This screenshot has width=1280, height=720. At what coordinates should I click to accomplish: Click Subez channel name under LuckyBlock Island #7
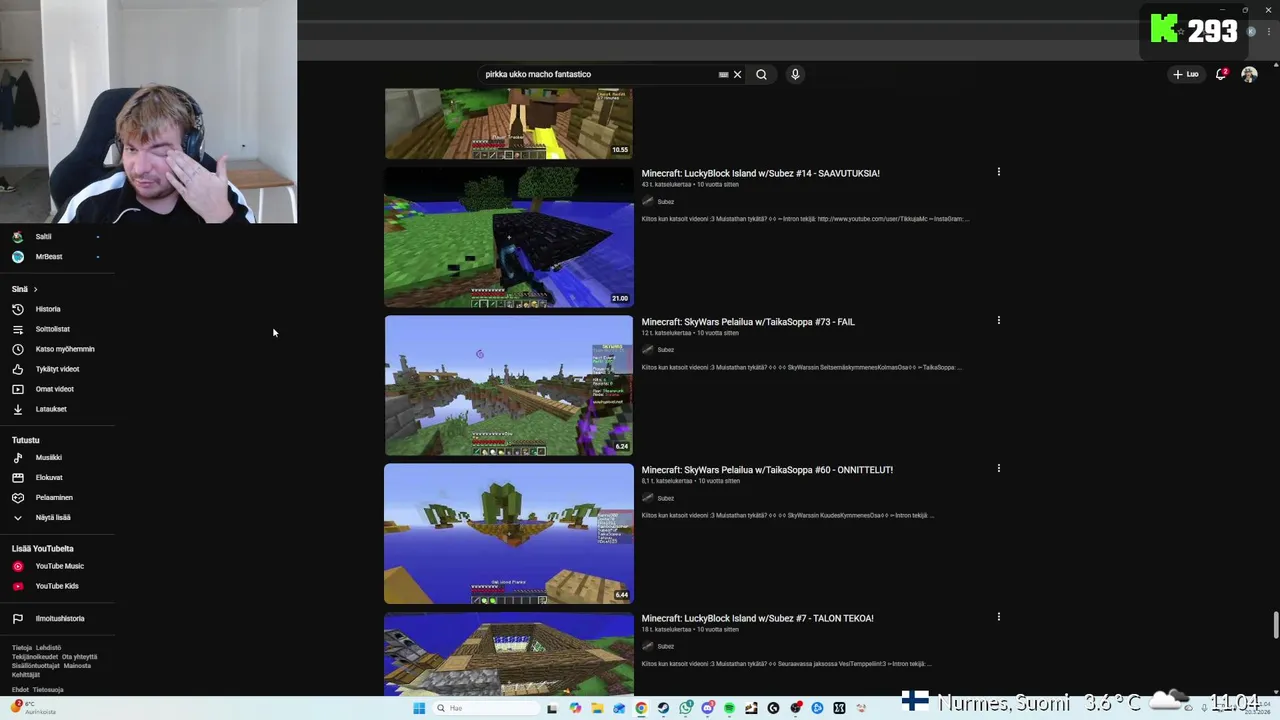click(x=665, y=646)
